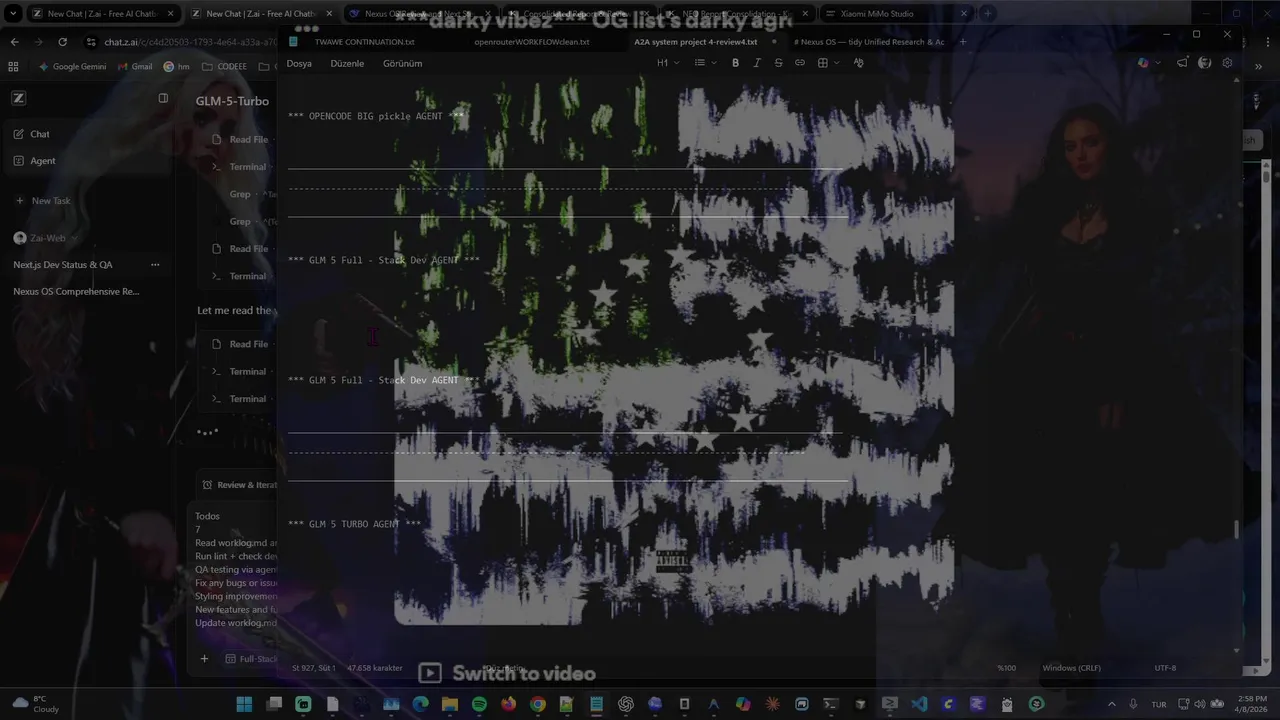
Task: Open the apps grid in bookmarks bar
Action: click(x=13, y=66)
